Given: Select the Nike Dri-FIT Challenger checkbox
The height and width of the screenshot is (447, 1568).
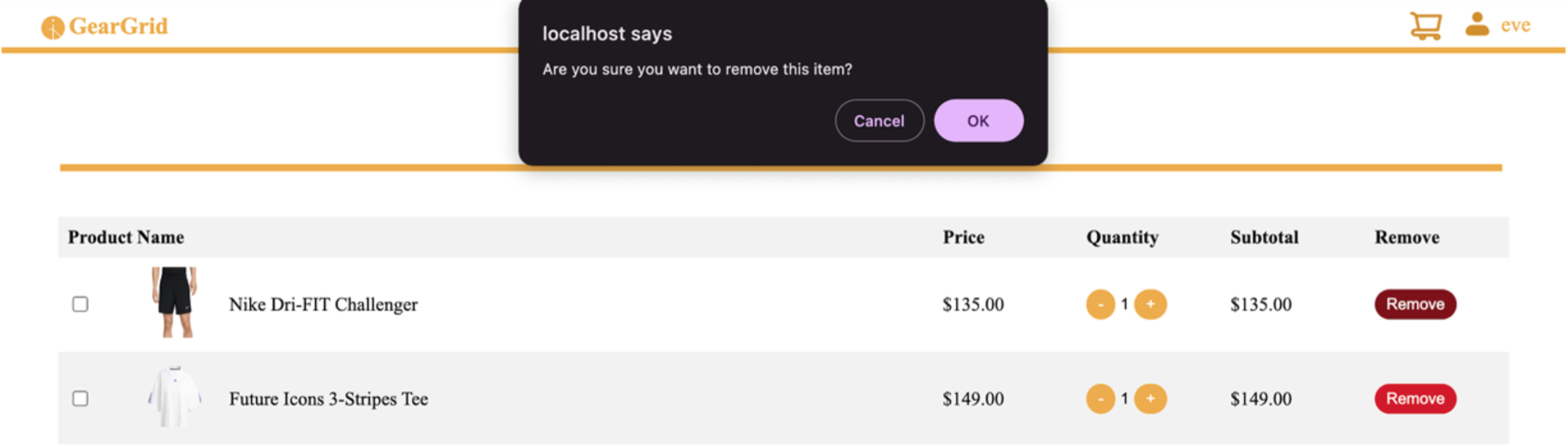Looking at the screenshot, I should tap(81, 304).
